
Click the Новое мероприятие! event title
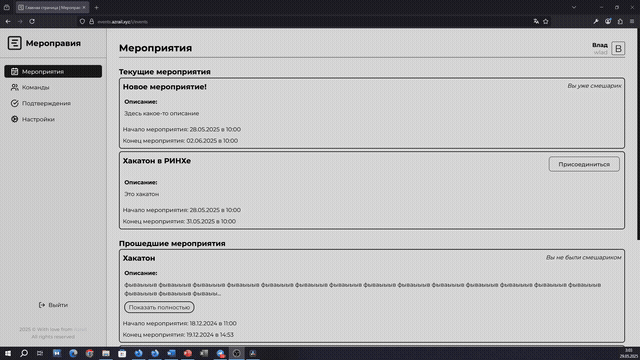point(164,87)
